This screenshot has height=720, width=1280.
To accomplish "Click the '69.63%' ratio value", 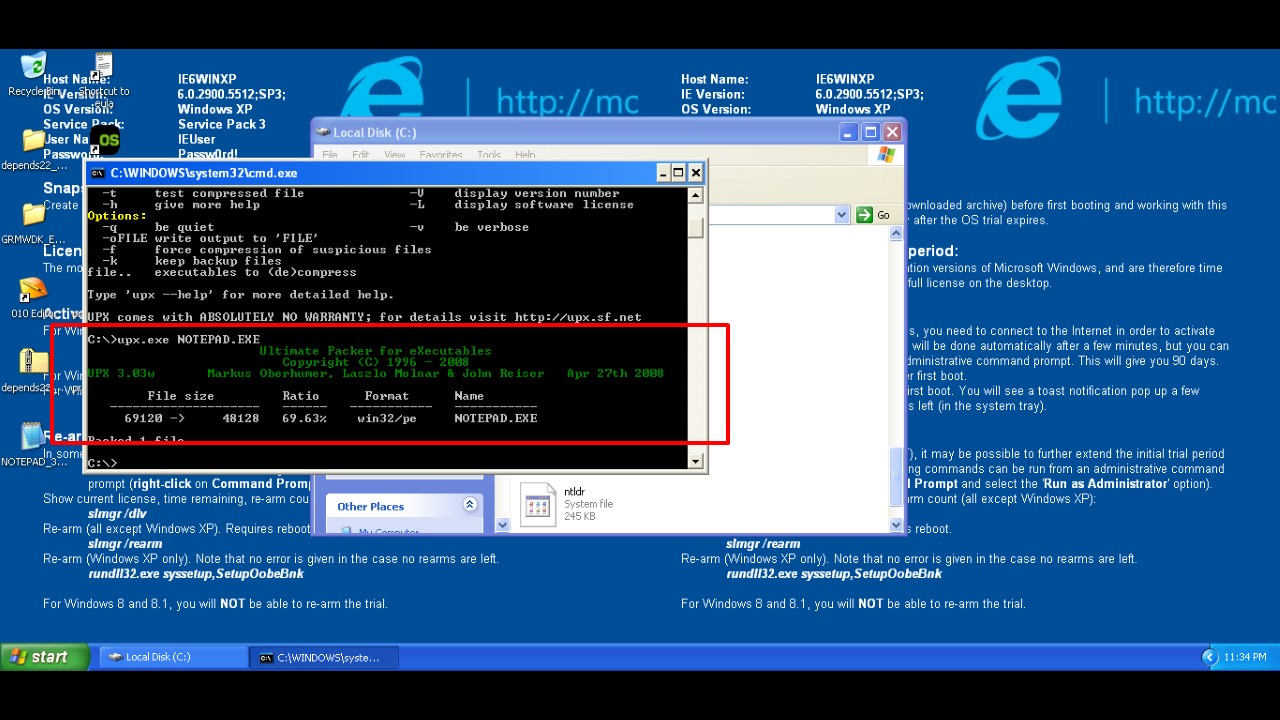I will [305, 418].
